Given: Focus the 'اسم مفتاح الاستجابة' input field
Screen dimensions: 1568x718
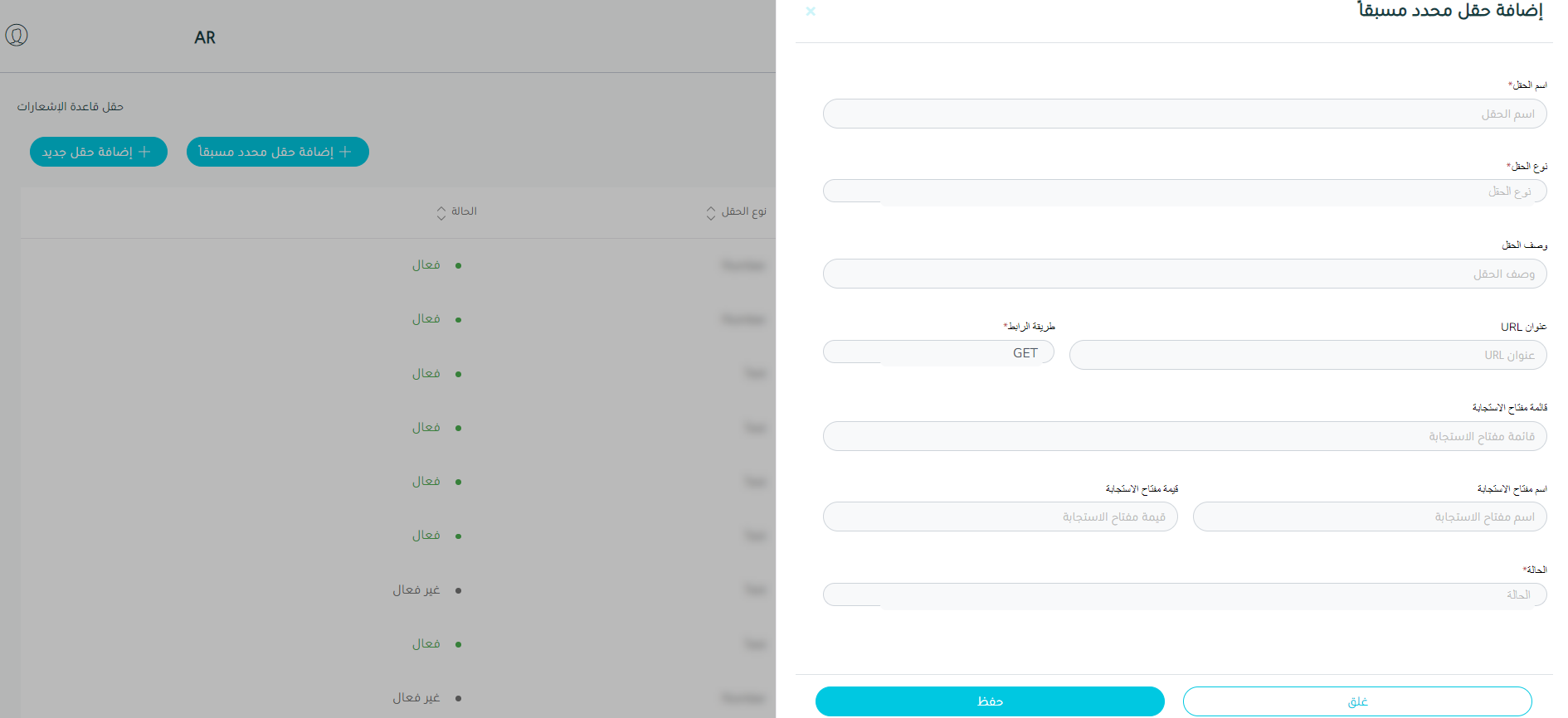Looking at the screenshot, I should click(x=1370, y=517).
